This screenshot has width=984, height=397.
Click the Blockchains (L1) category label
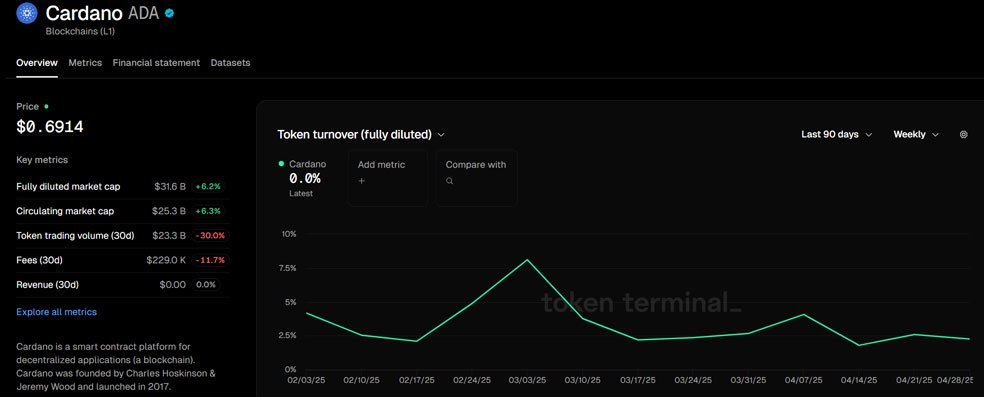click(80, 31)
